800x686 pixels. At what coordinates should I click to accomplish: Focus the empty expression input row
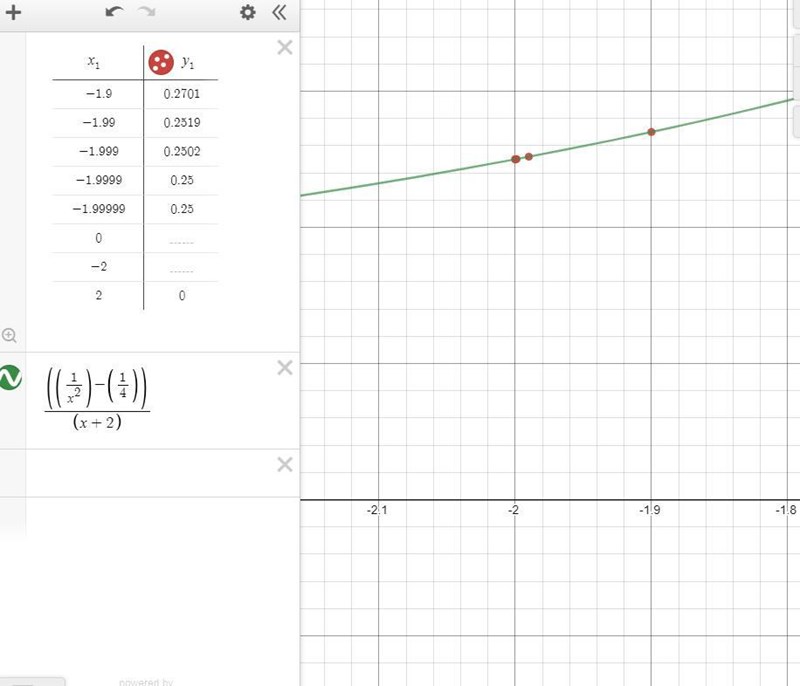150,472
